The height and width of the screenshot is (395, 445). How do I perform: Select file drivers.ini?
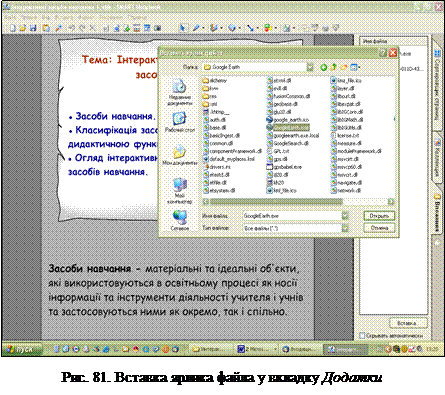click(x=217, y=167)
